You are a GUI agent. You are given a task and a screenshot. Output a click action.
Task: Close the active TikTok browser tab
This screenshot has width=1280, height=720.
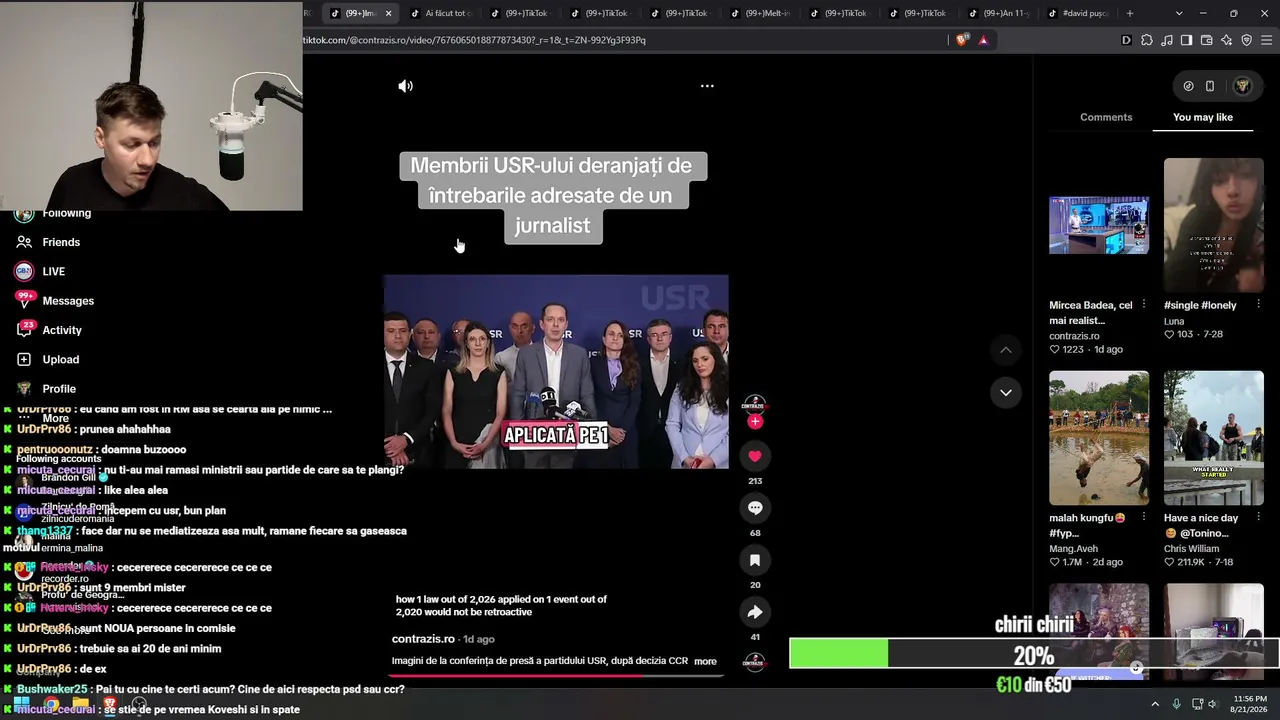(x=388, y=13)
